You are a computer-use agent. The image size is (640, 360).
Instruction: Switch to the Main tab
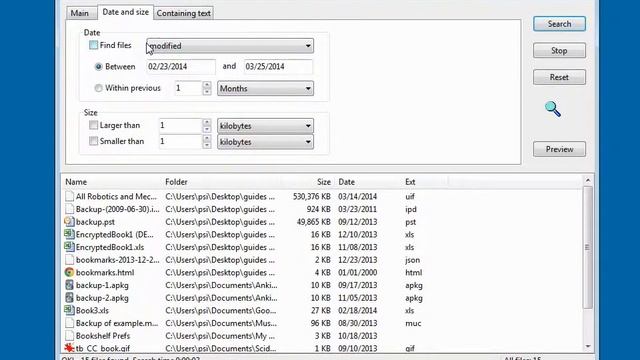click(x=80, y=13)
